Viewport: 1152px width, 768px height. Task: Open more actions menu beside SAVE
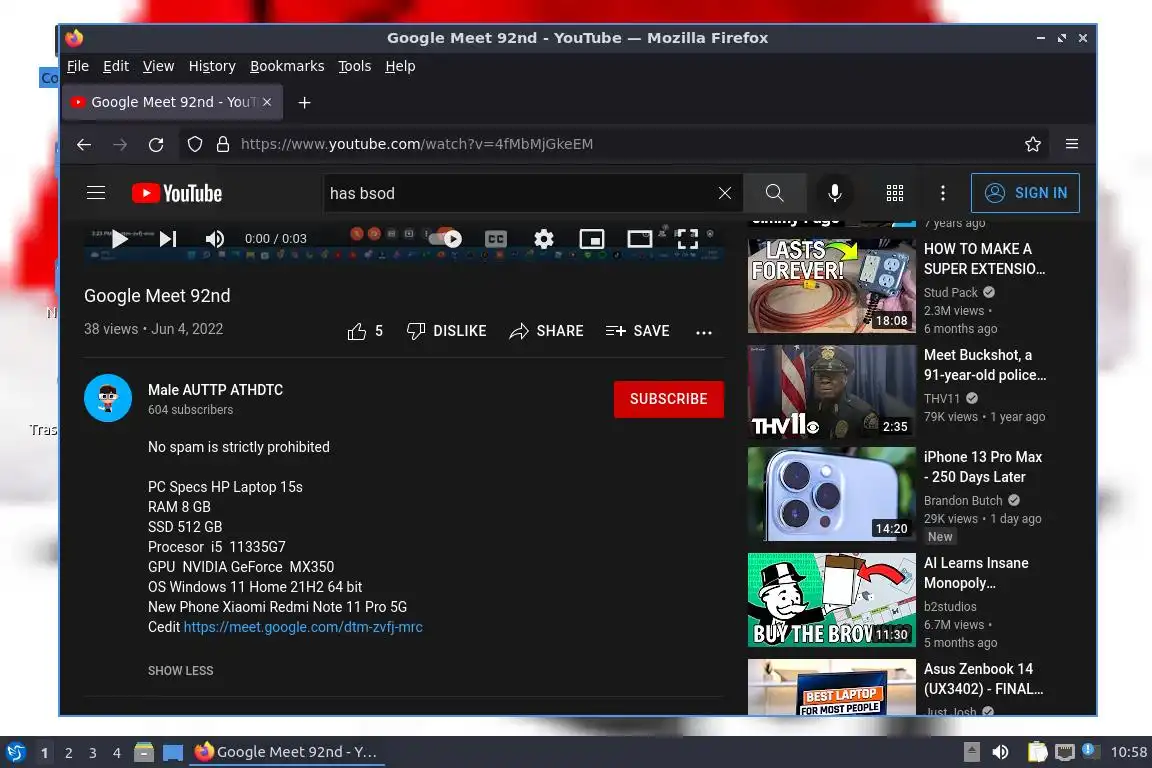(x=704, y=332)
